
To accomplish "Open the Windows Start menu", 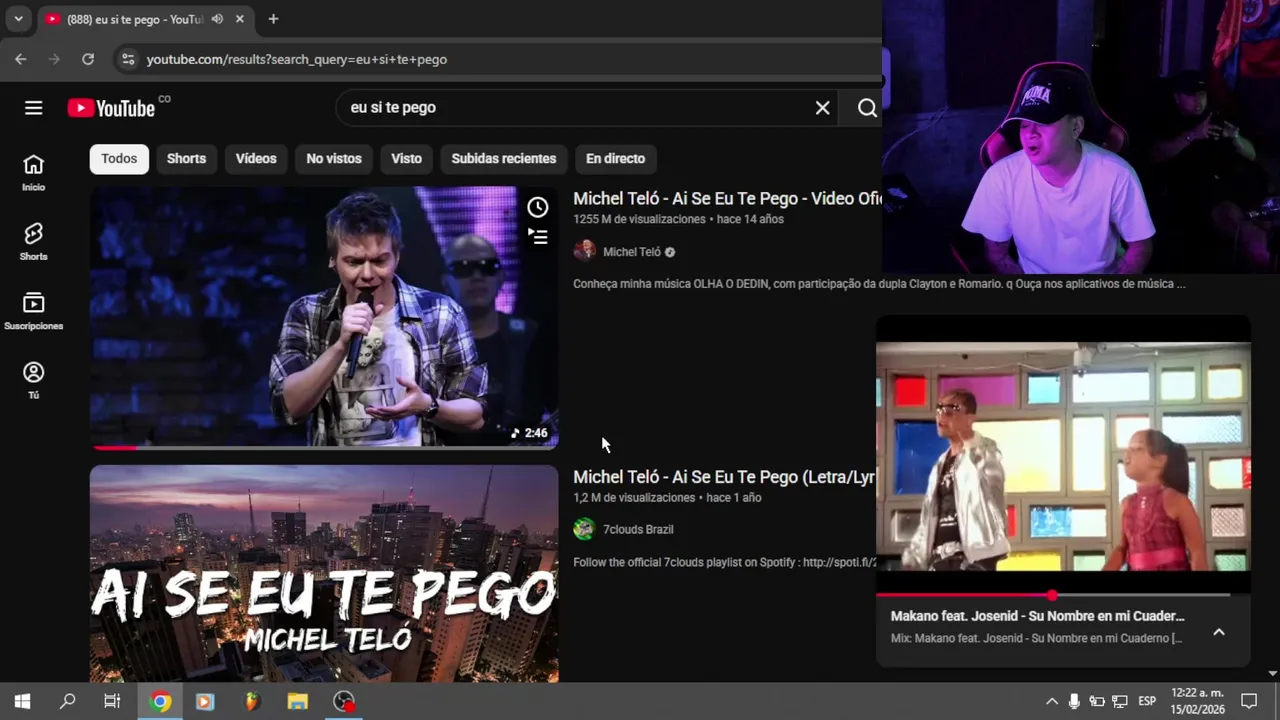I will (22, 701).
